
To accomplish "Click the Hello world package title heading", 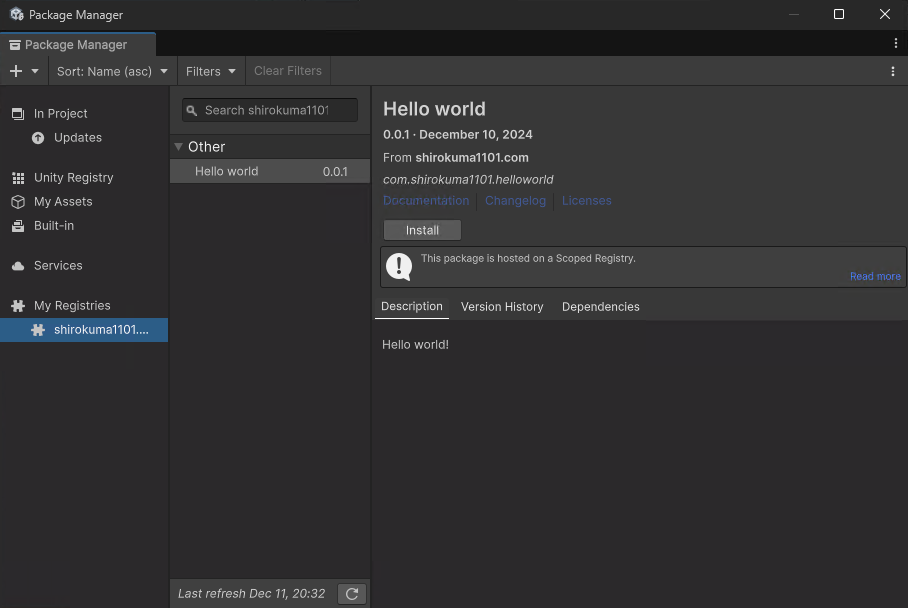I will pos(434,109).
